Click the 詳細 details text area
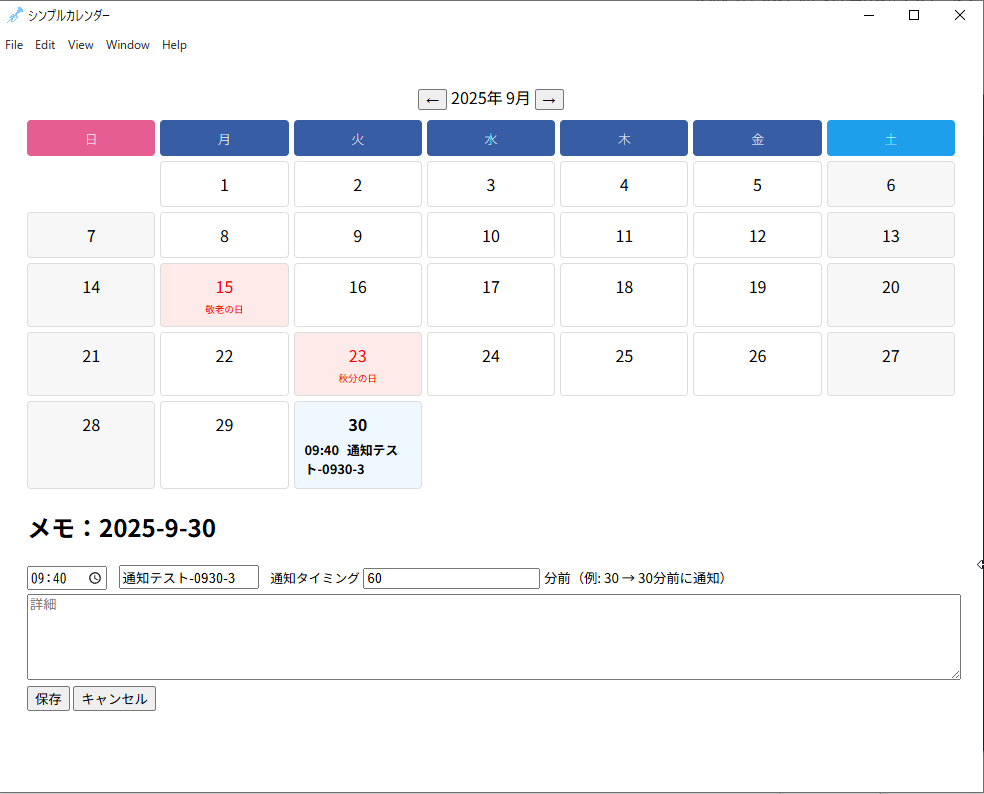The height and width of the screenshot is (794, 984). click(493, 636)
